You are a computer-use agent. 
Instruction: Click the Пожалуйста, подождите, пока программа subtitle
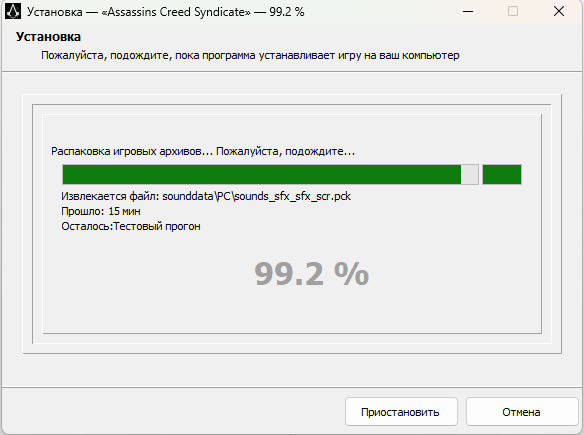[250, 55]
